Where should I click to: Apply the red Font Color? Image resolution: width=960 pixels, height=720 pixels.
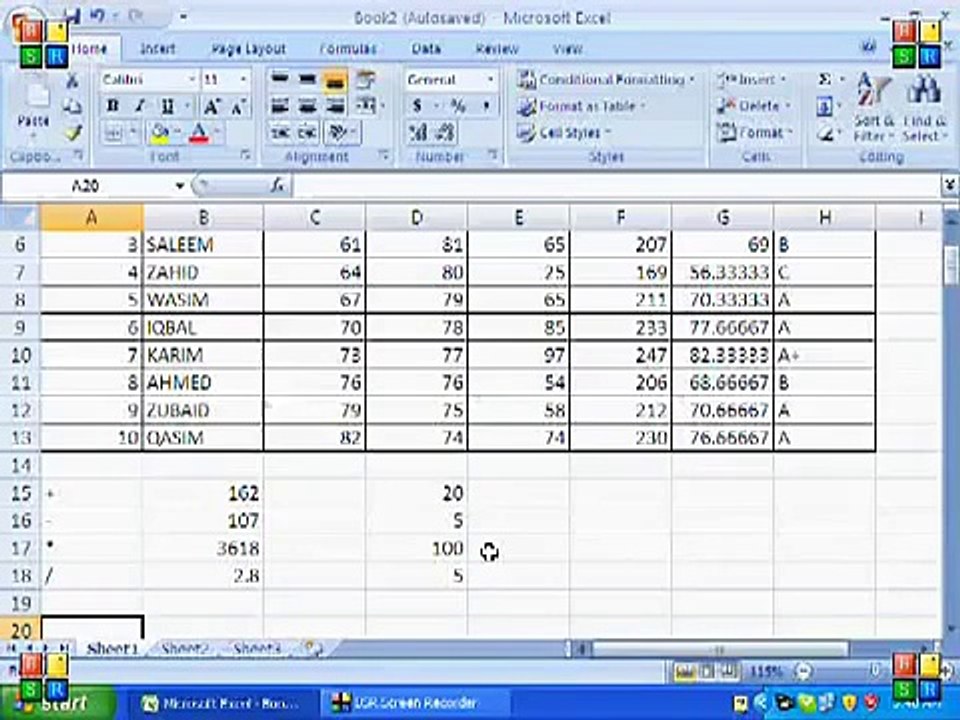point(199,132)
